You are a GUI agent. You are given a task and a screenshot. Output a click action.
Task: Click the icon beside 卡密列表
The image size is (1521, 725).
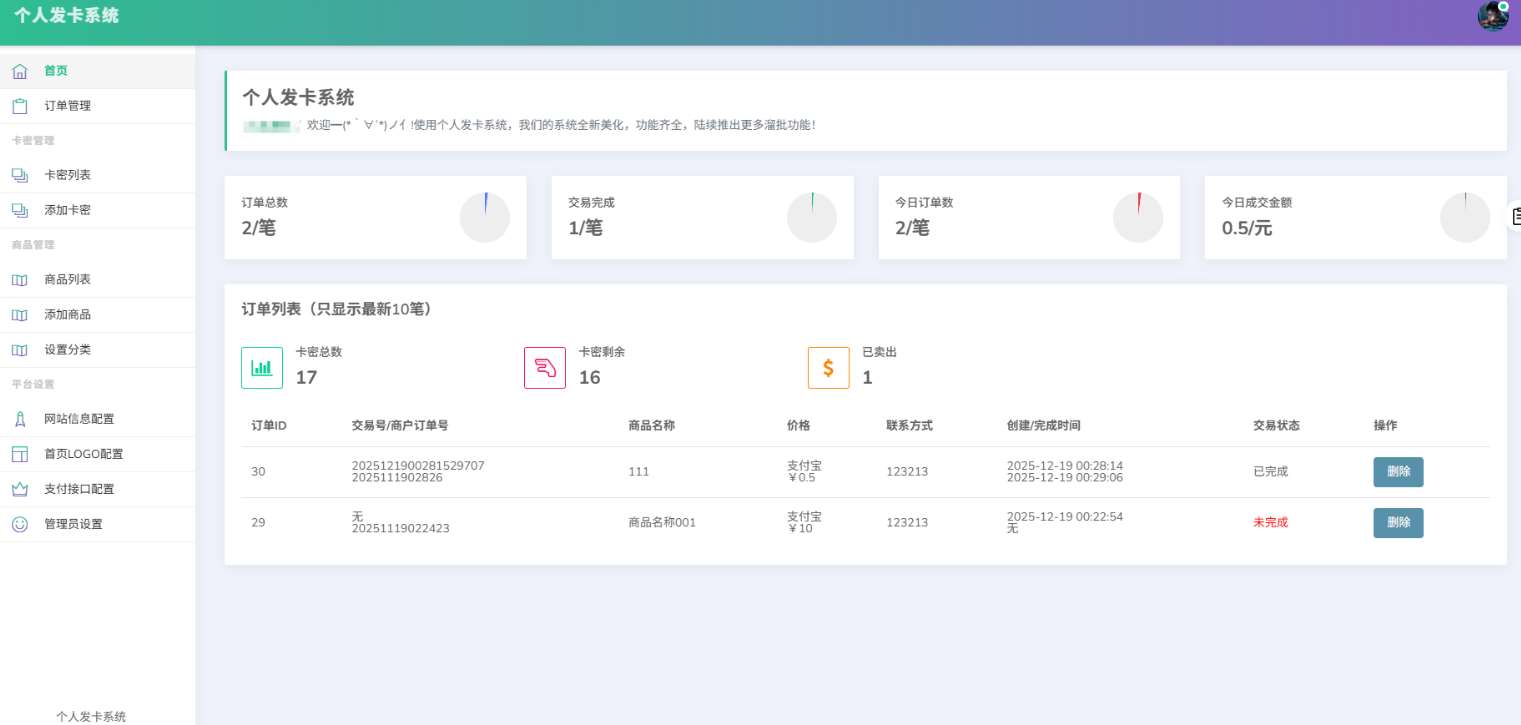coord(20,175)
